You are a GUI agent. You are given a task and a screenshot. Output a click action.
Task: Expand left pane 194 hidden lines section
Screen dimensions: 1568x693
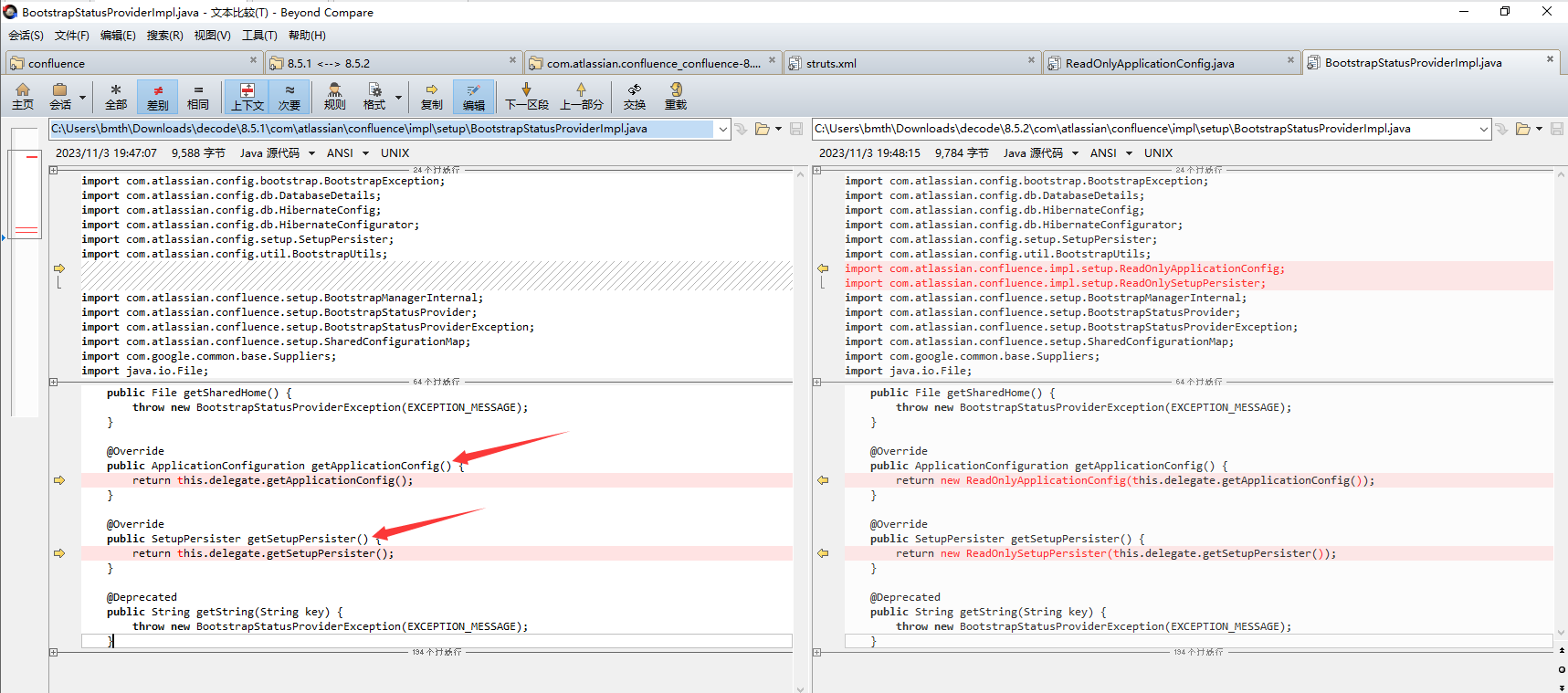(x=54, y=652)
